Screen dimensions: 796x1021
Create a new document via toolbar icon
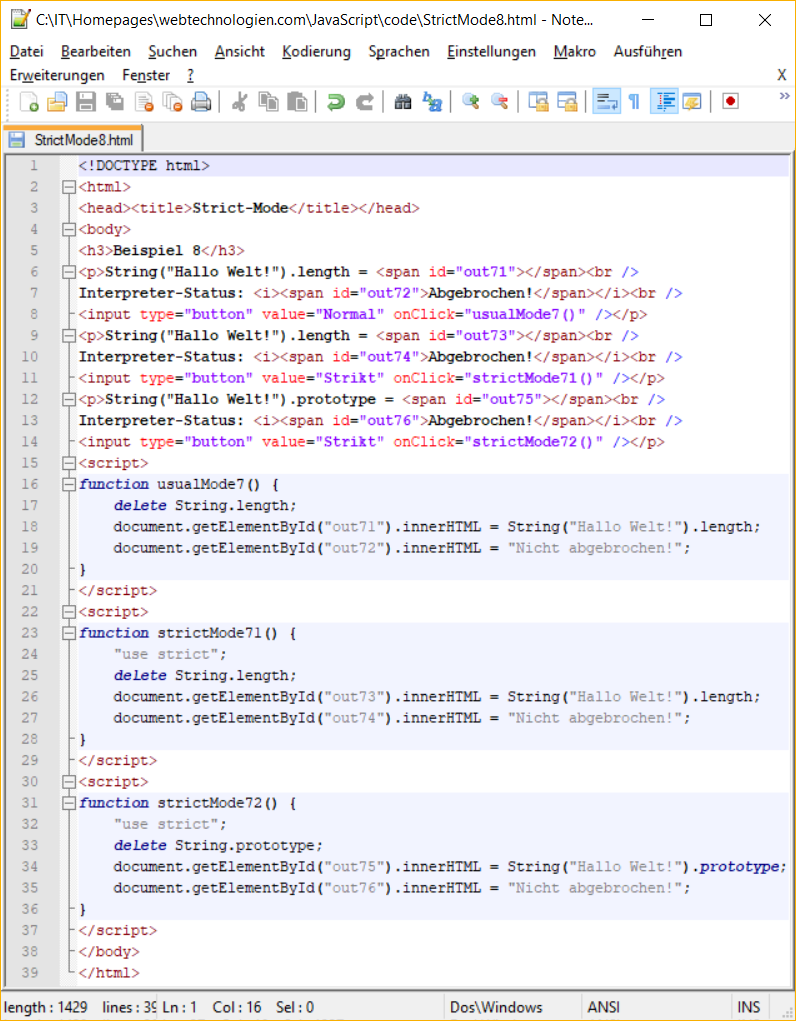(x=30, y=101)
